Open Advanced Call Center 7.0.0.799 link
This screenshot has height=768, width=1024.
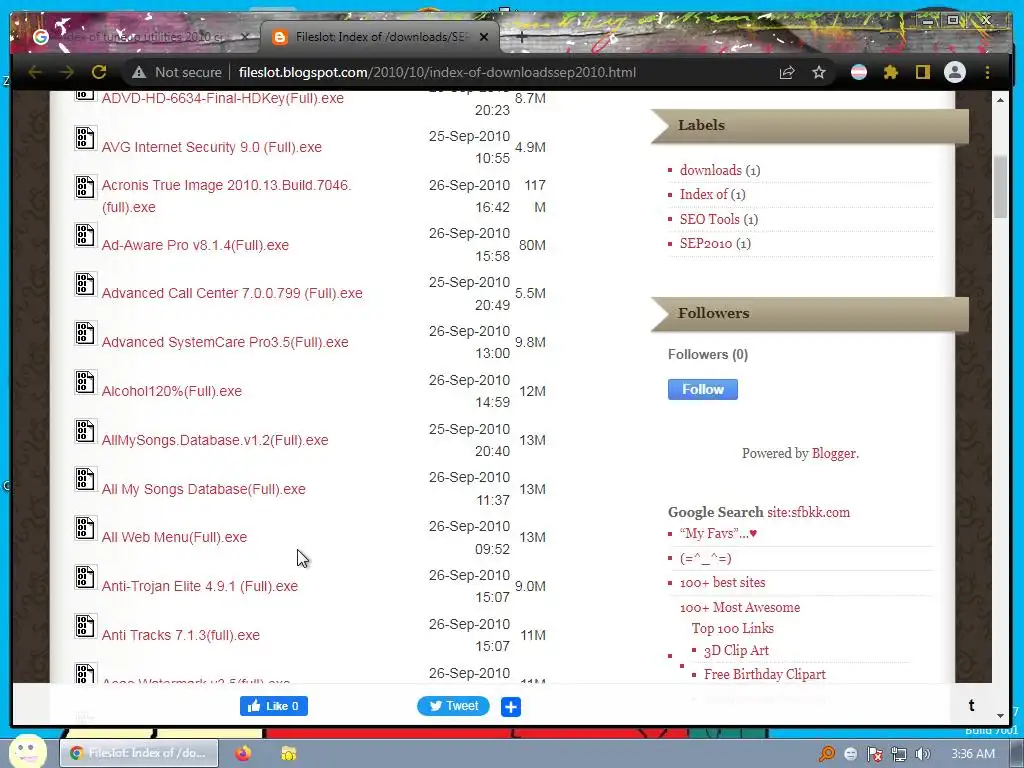coord(232,293)
